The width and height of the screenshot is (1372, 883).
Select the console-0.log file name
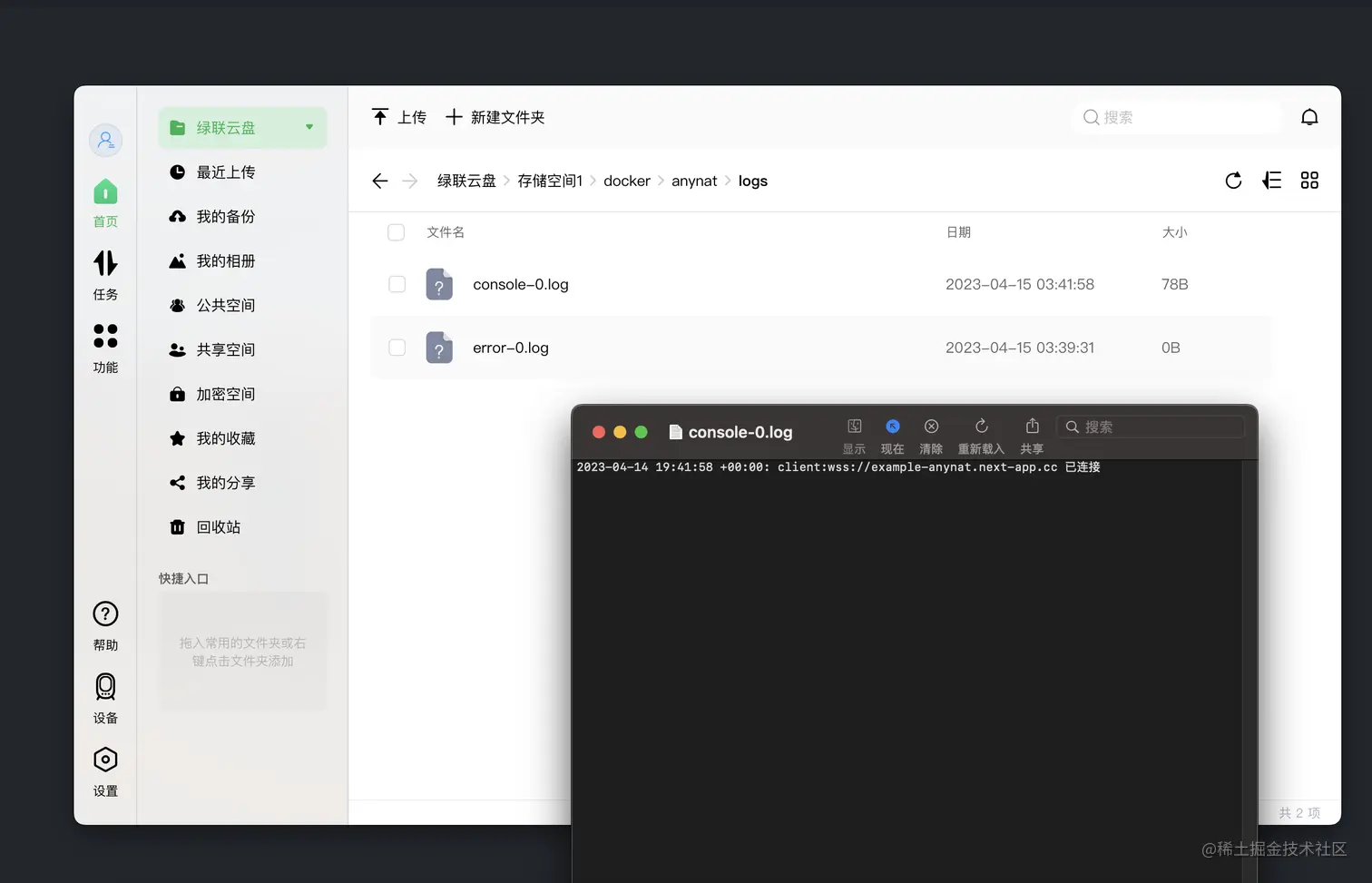521,284
